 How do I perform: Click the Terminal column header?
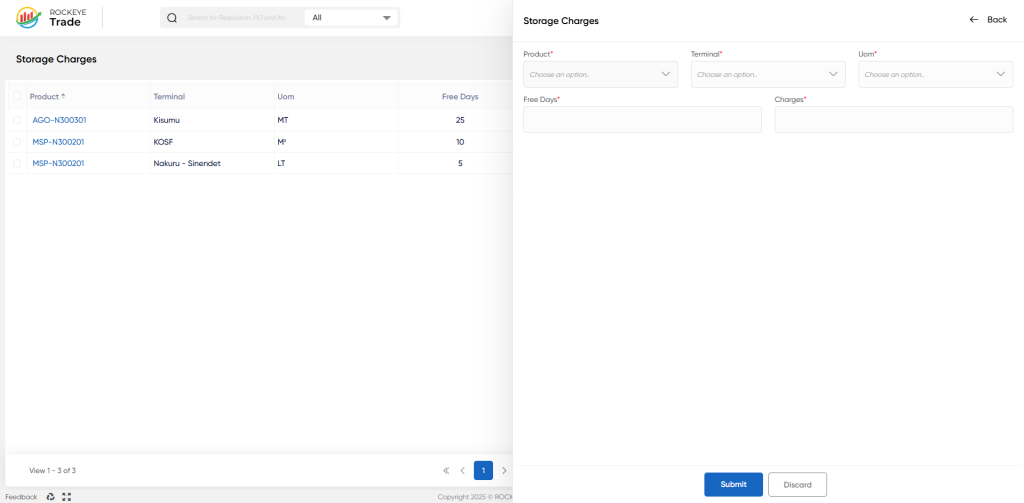tap(169, 97)
